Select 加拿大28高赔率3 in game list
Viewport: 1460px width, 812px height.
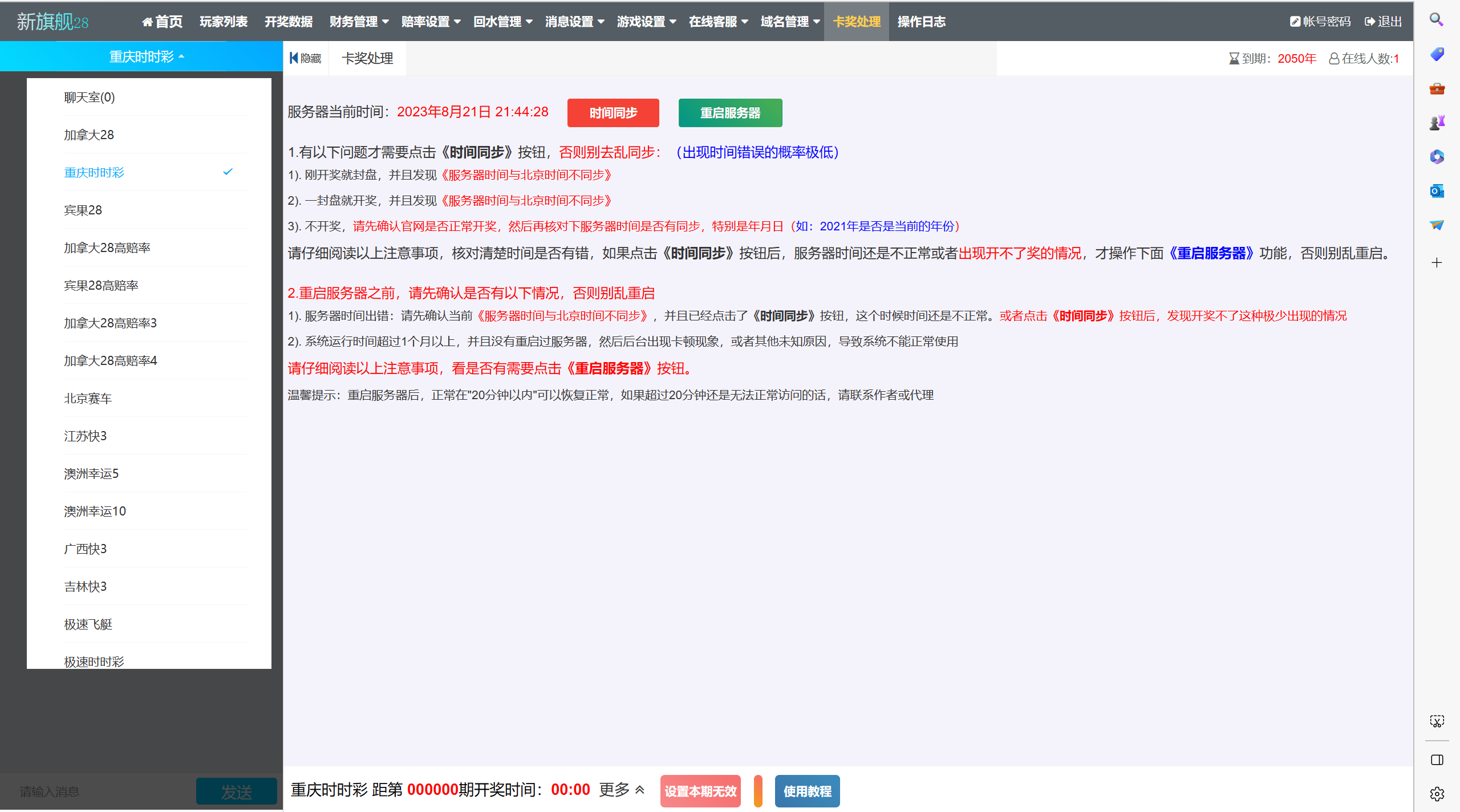(155, 323)
